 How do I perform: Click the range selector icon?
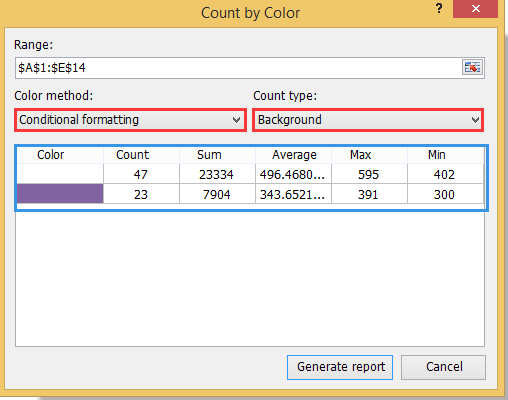[472, 68]
